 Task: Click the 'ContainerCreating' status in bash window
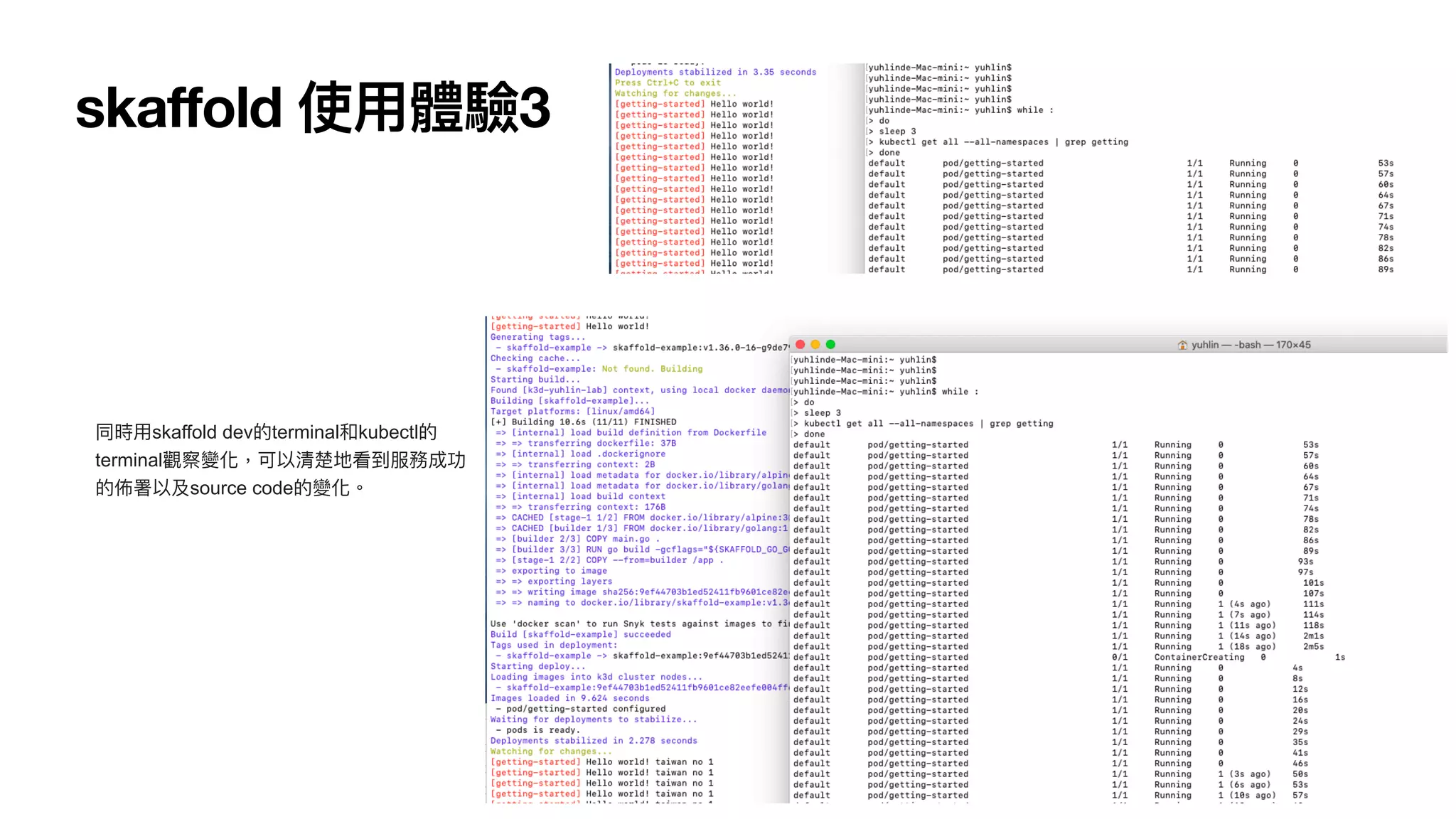(x=1199, y=658)
